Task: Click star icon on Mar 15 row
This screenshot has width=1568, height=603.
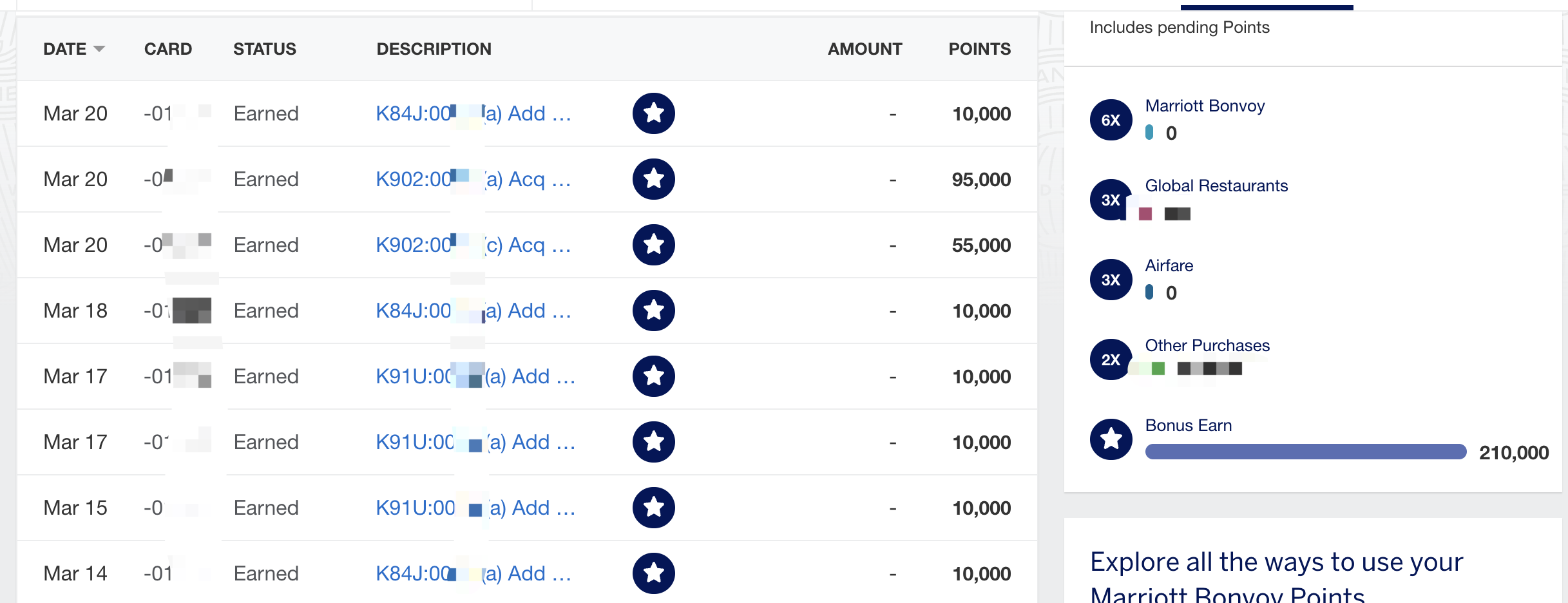Action: click(653, 508)
